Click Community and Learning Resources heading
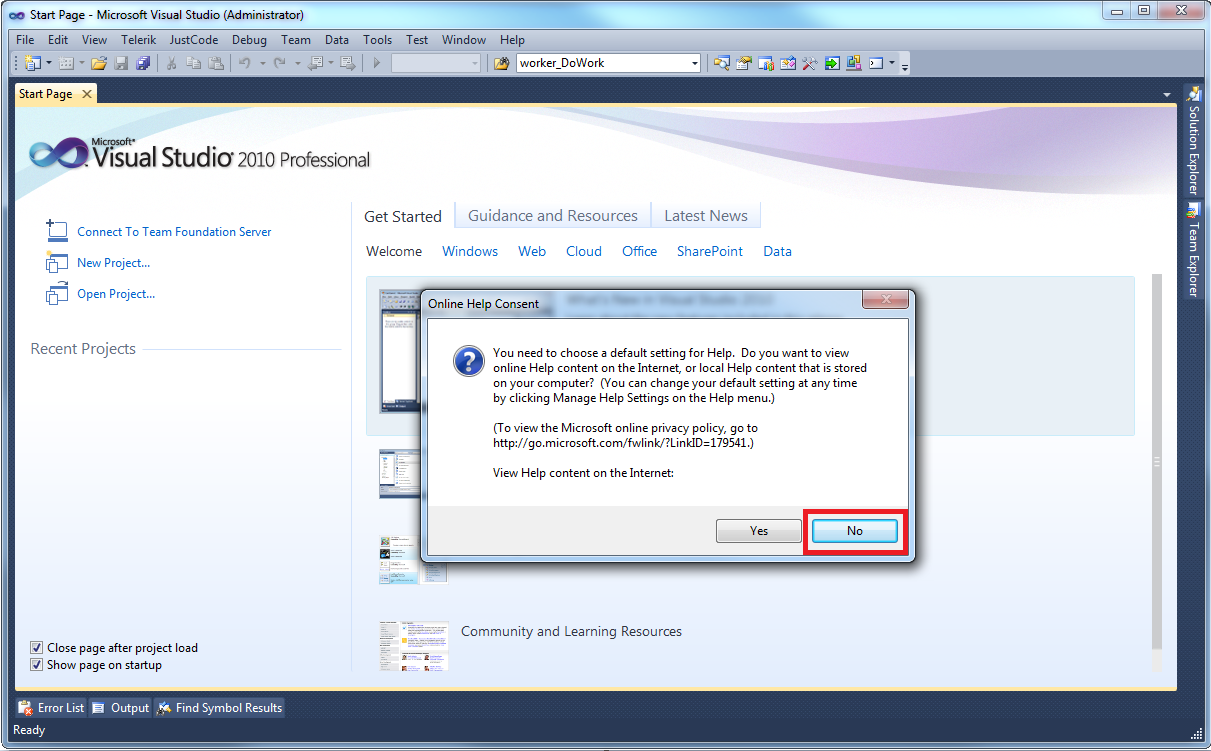The width and height of the screenshot is (1211, 751). 571,631
